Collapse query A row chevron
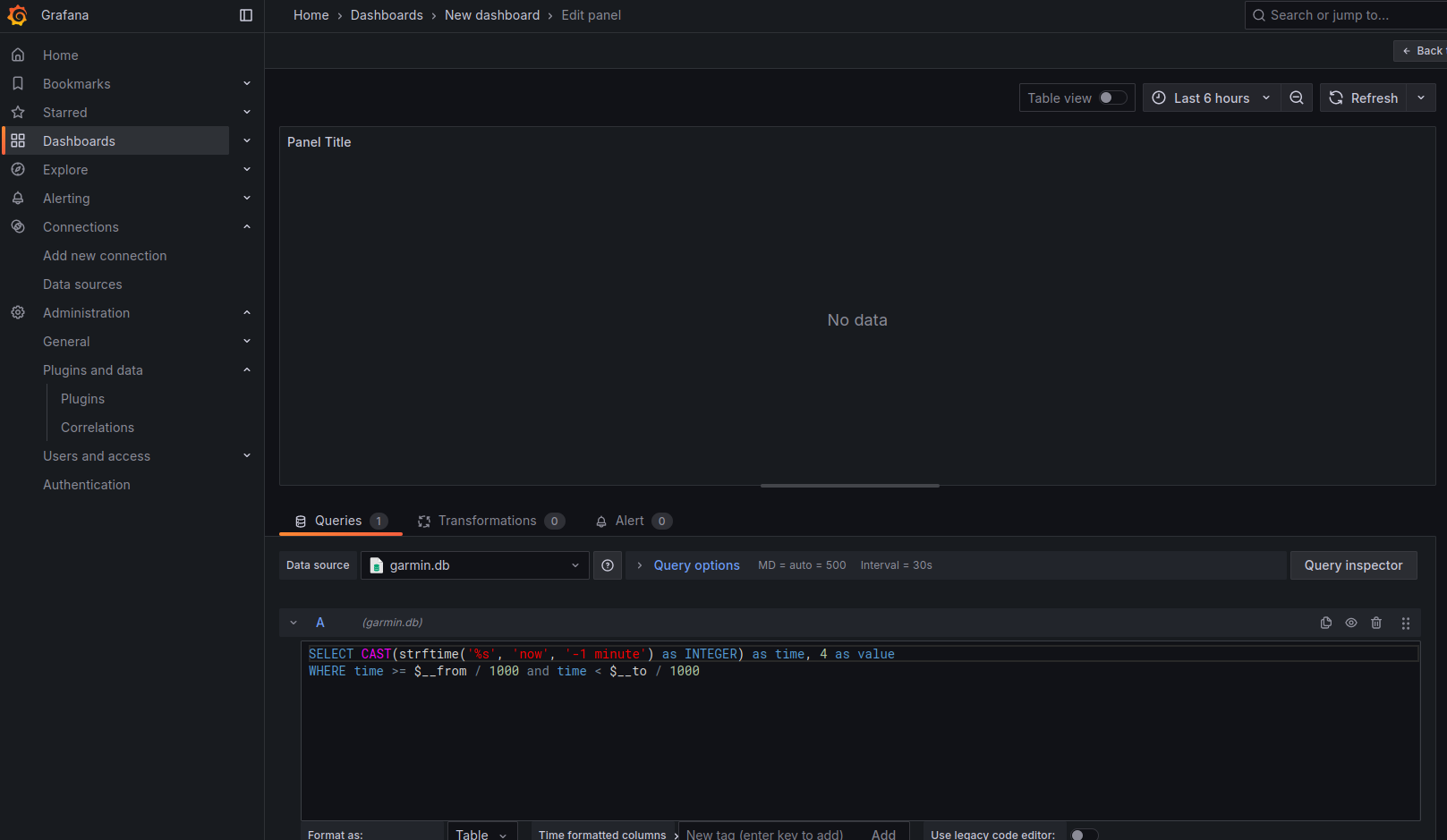 coord(294,623)
